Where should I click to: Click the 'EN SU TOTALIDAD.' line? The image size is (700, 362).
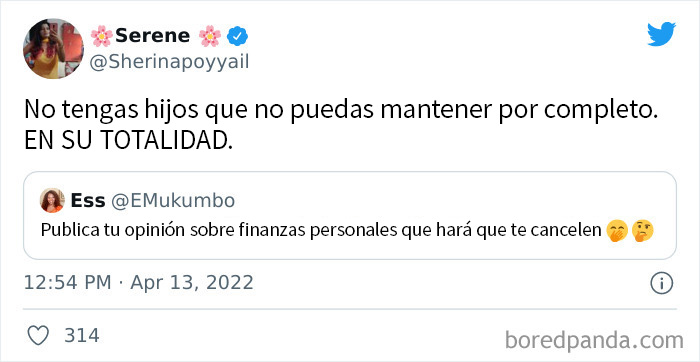click(129, 141)
